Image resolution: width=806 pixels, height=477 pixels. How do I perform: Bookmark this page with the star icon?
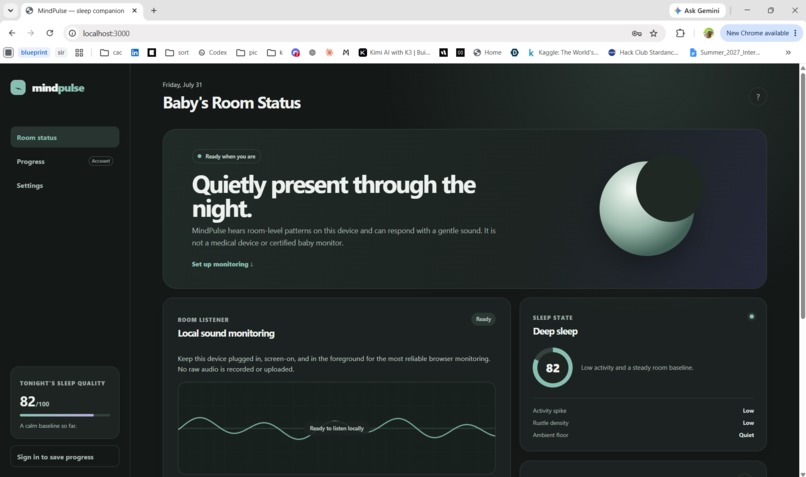pyautogui.click(x=653, y=33)
